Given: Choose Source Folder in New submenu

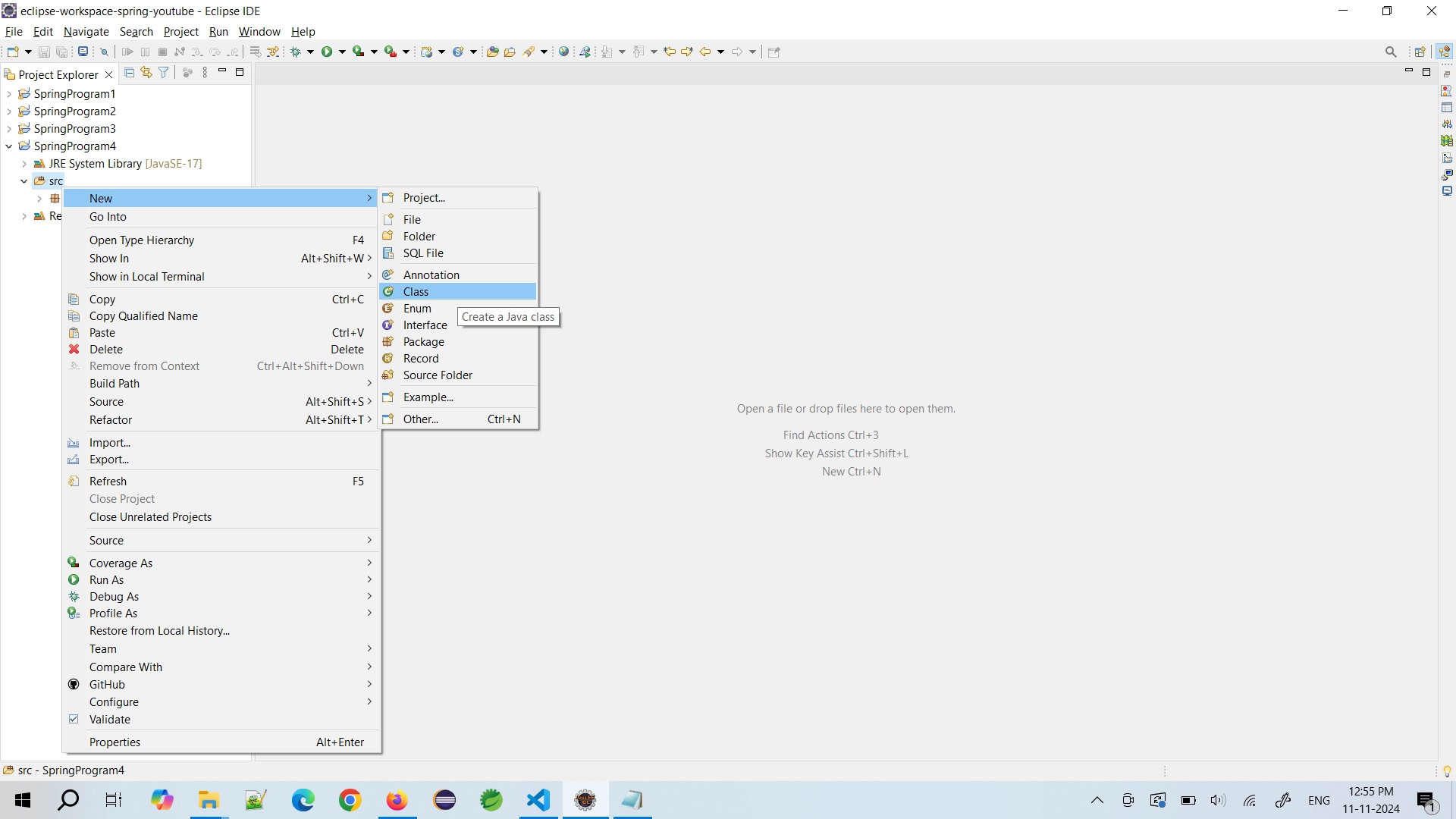Looking at the screenshot, I should [458, 375].
